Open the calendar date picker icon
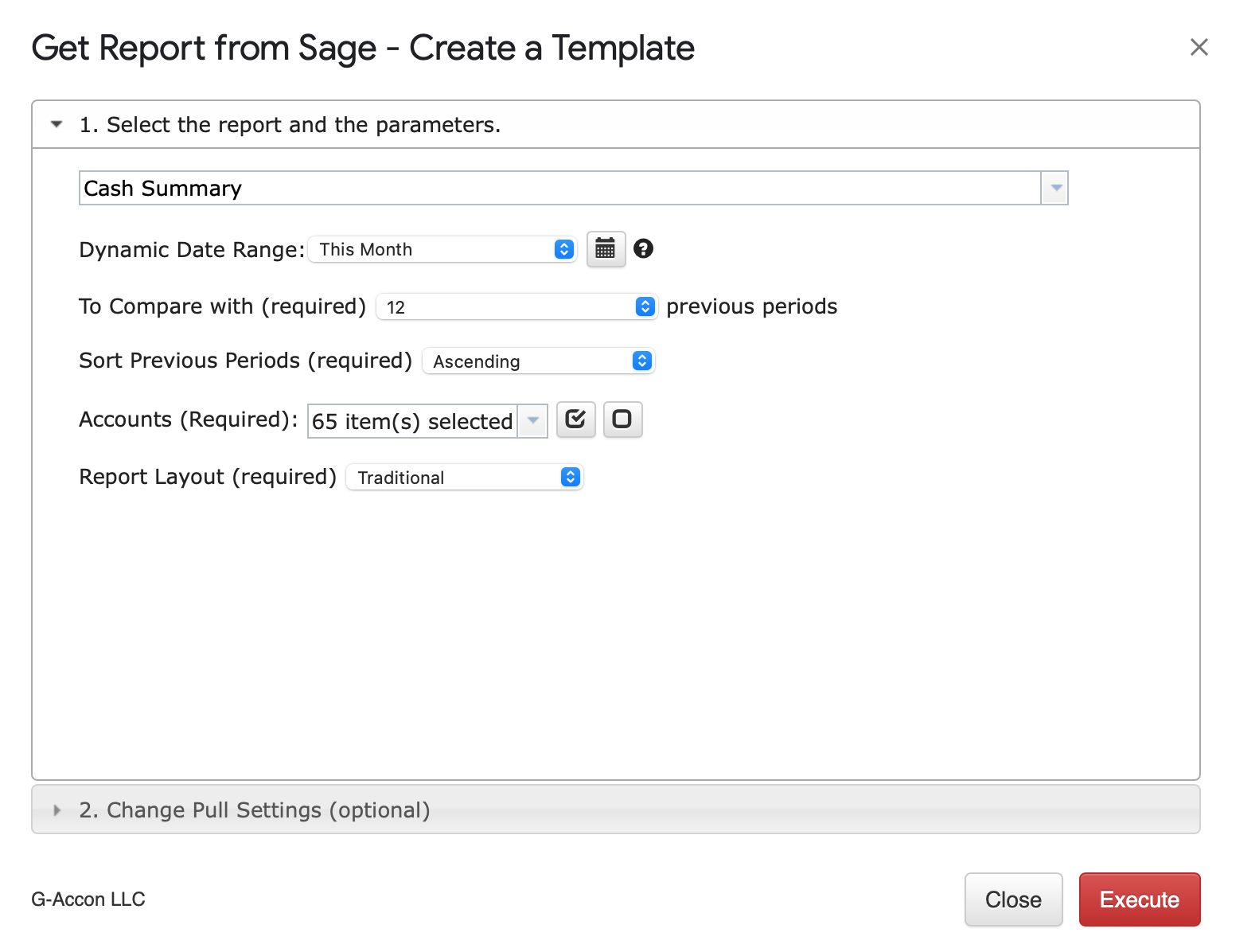The width and height of the screenshot is (1259, 952). (x=606, y=249)
